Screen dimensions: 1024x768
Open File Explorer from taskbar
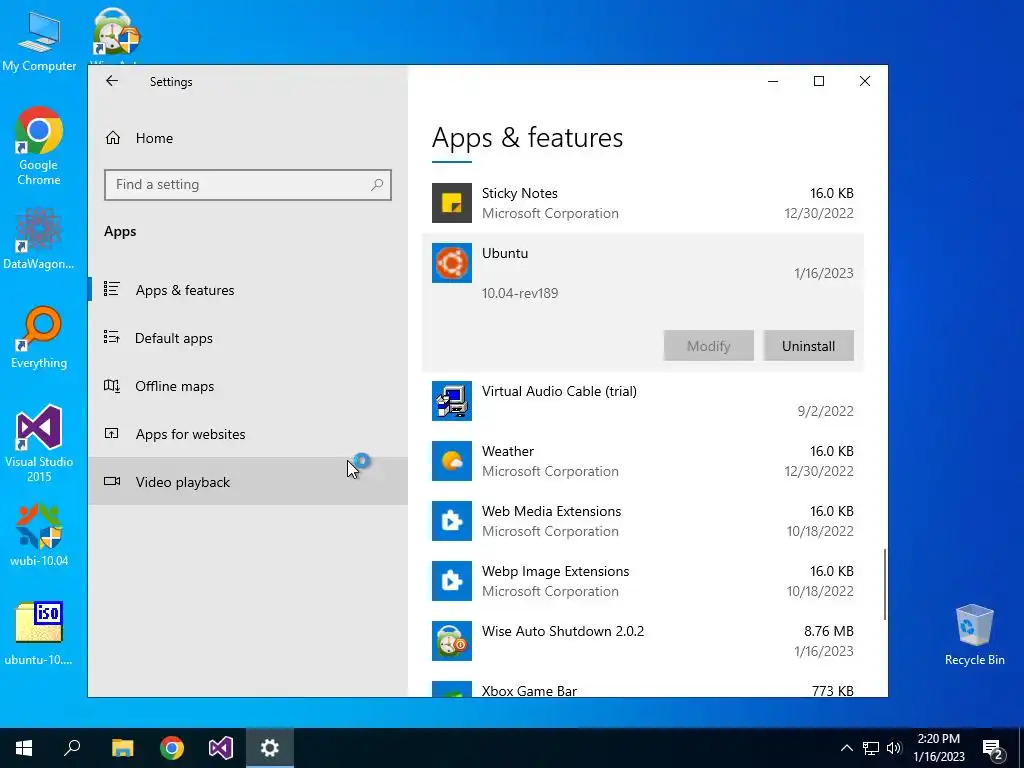point(122,748)
